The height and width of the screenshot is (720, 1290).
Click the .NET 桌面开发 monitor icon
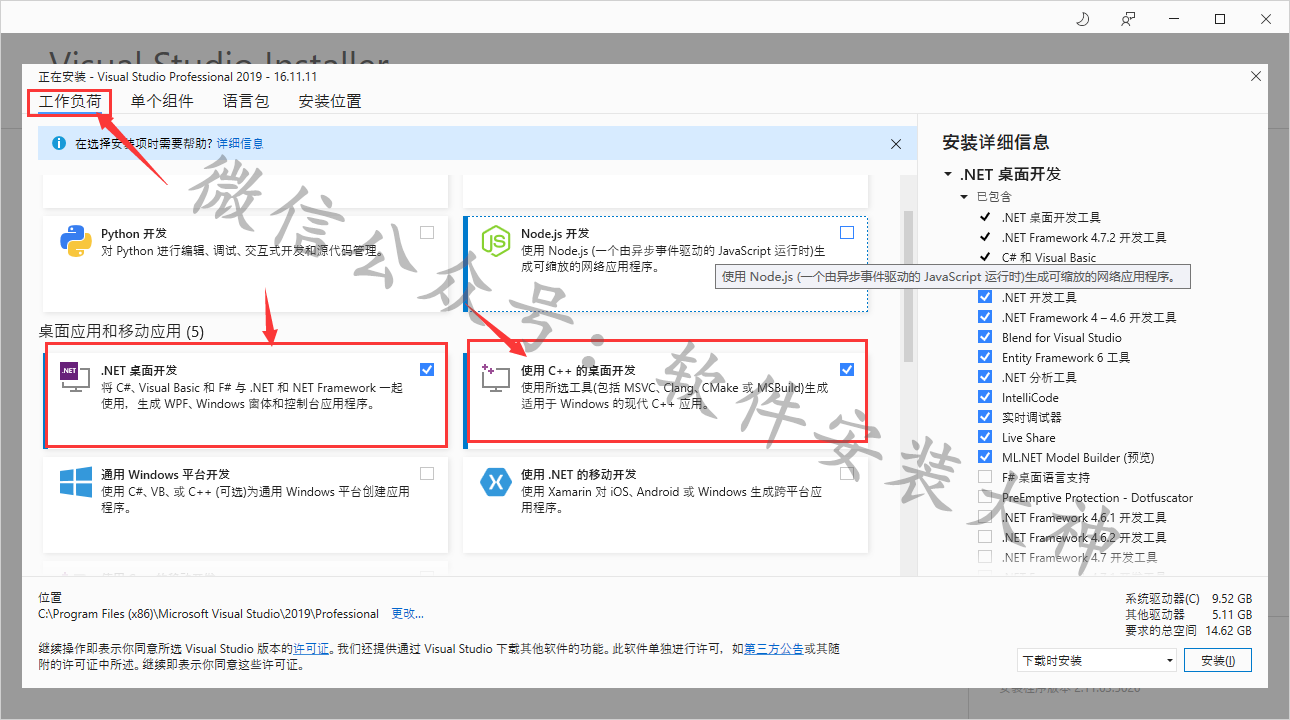click(76, 378)
